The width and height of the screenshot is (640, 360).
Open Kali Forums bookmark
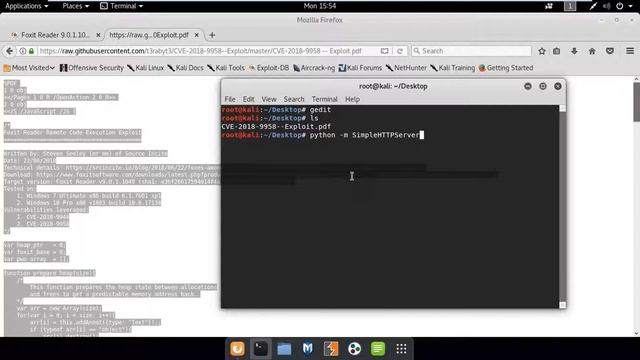point(360,68)
